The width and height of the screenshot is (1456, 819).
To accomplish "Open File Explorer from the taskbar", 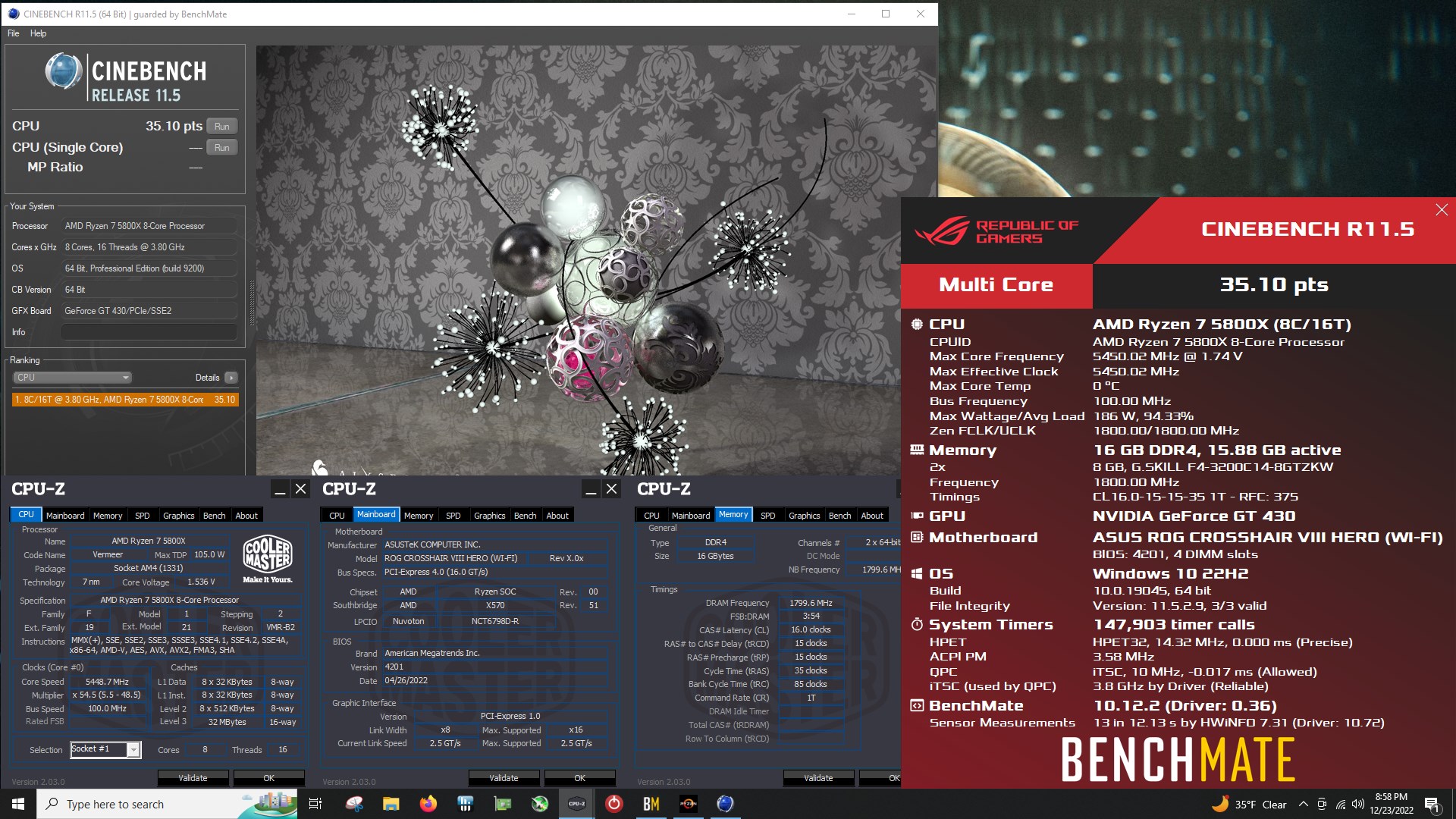I will (391, 804).
